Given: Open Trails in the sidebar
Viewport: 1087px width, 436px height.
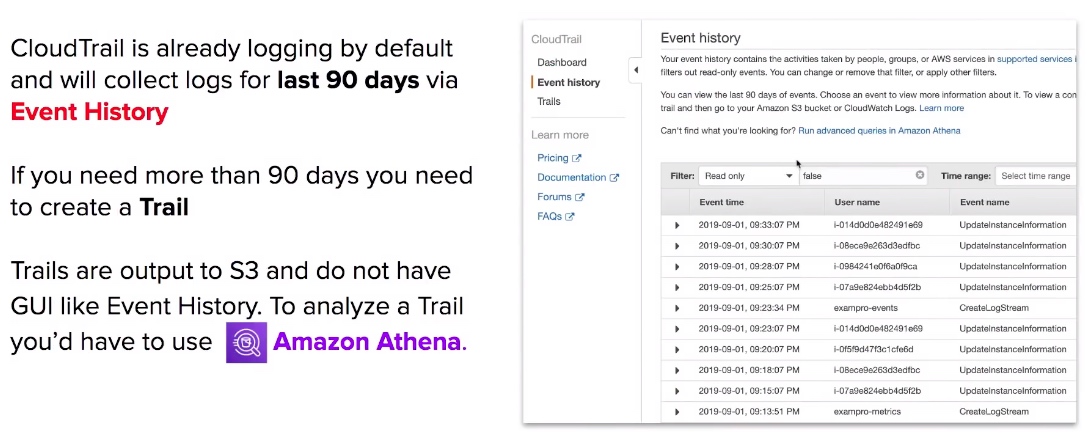Looking at the screenshot, I should (548, 101).
